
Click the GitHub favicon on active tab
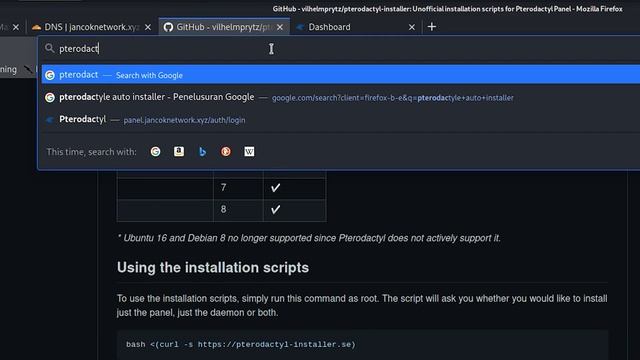(x=168, y=27)
